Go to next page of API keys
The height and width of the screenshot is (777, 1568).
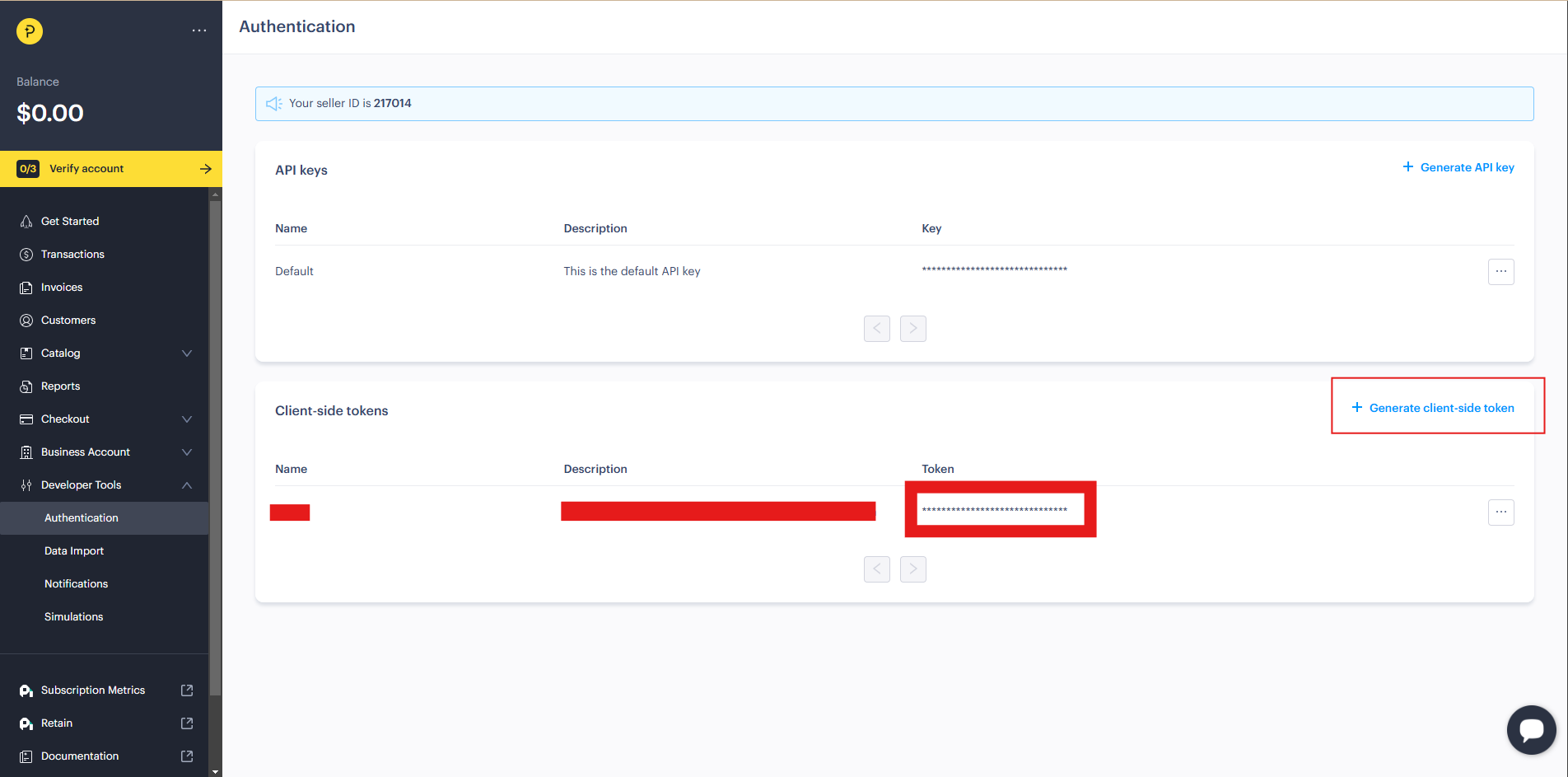(912, 329)
